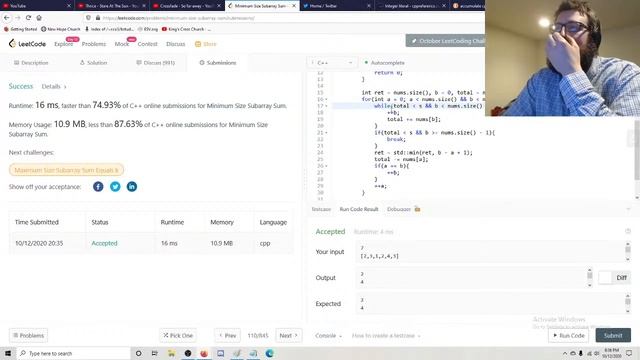Screen dimensions: 640x360
Task: Switch to the Run Code Result tab
Action: point(359,209)
